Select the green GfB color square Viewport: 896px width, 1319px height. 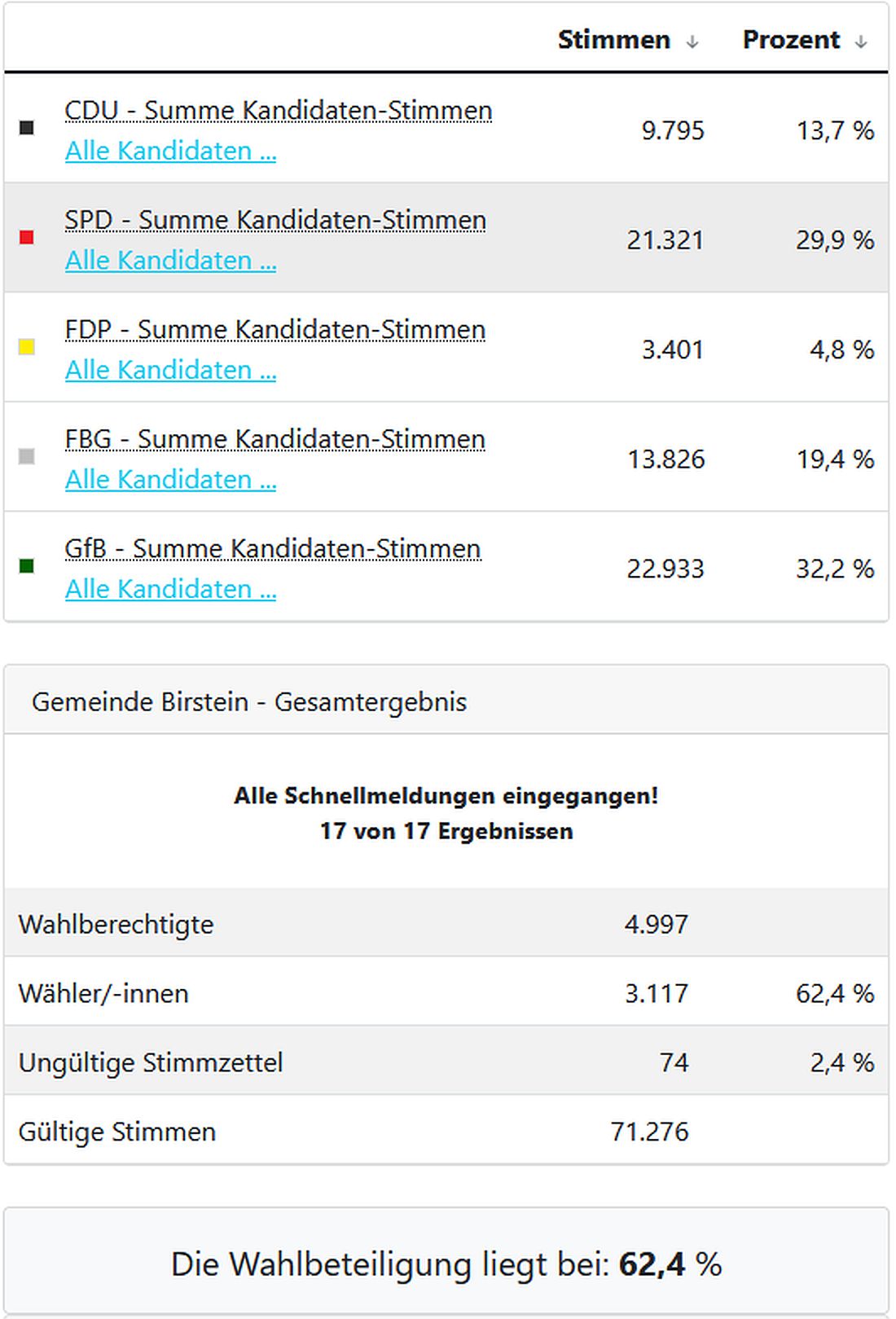pos(27,566)
